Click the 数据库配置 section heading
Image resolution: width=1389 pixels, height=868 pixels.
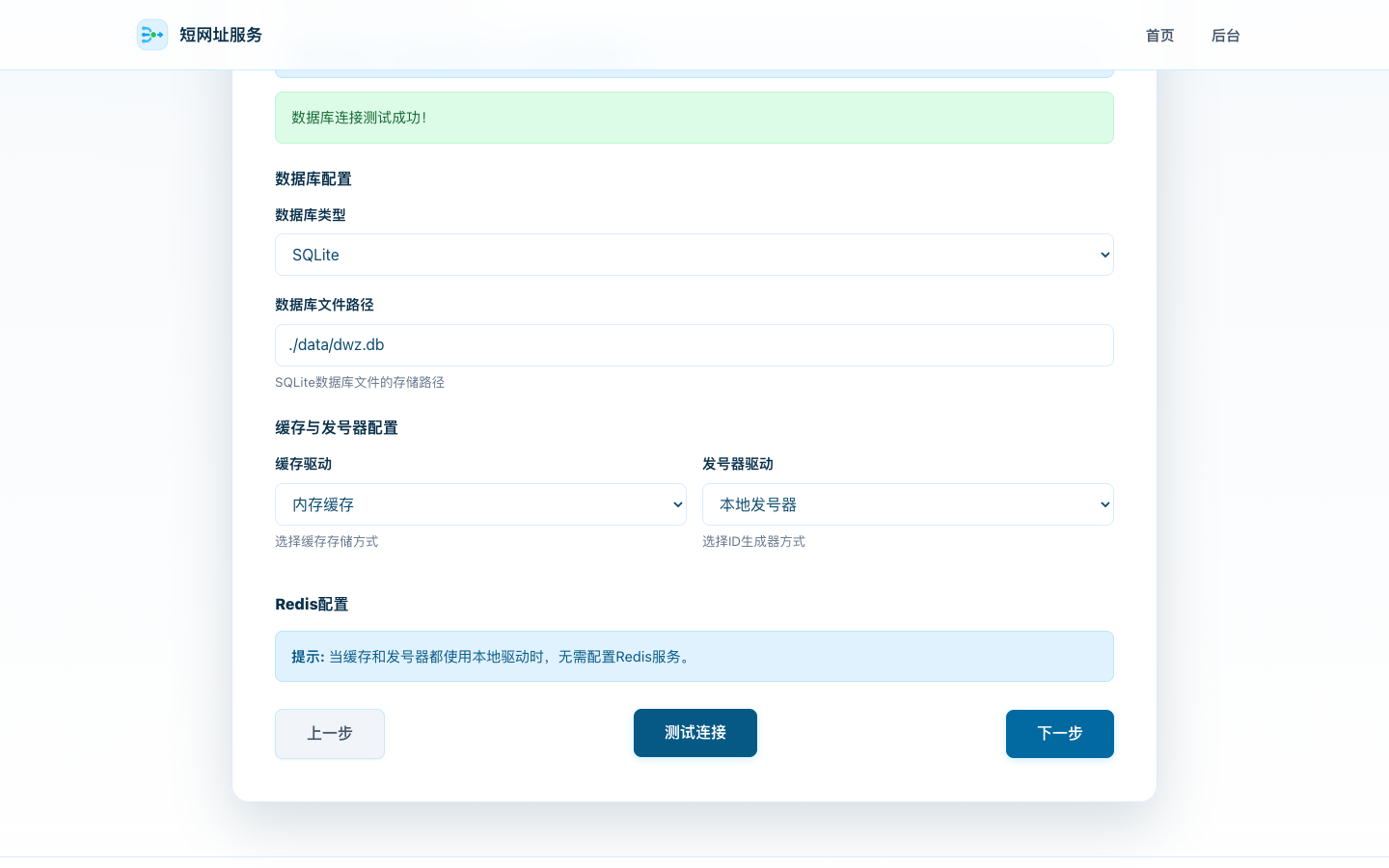pyautogui.click(x=313, y=179)
